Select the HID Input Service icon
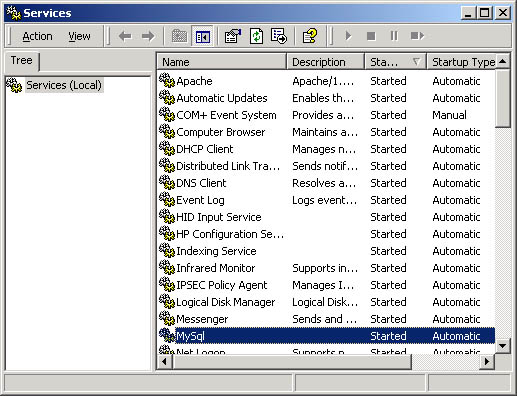The image size is (517, 396). pos(167,217)
